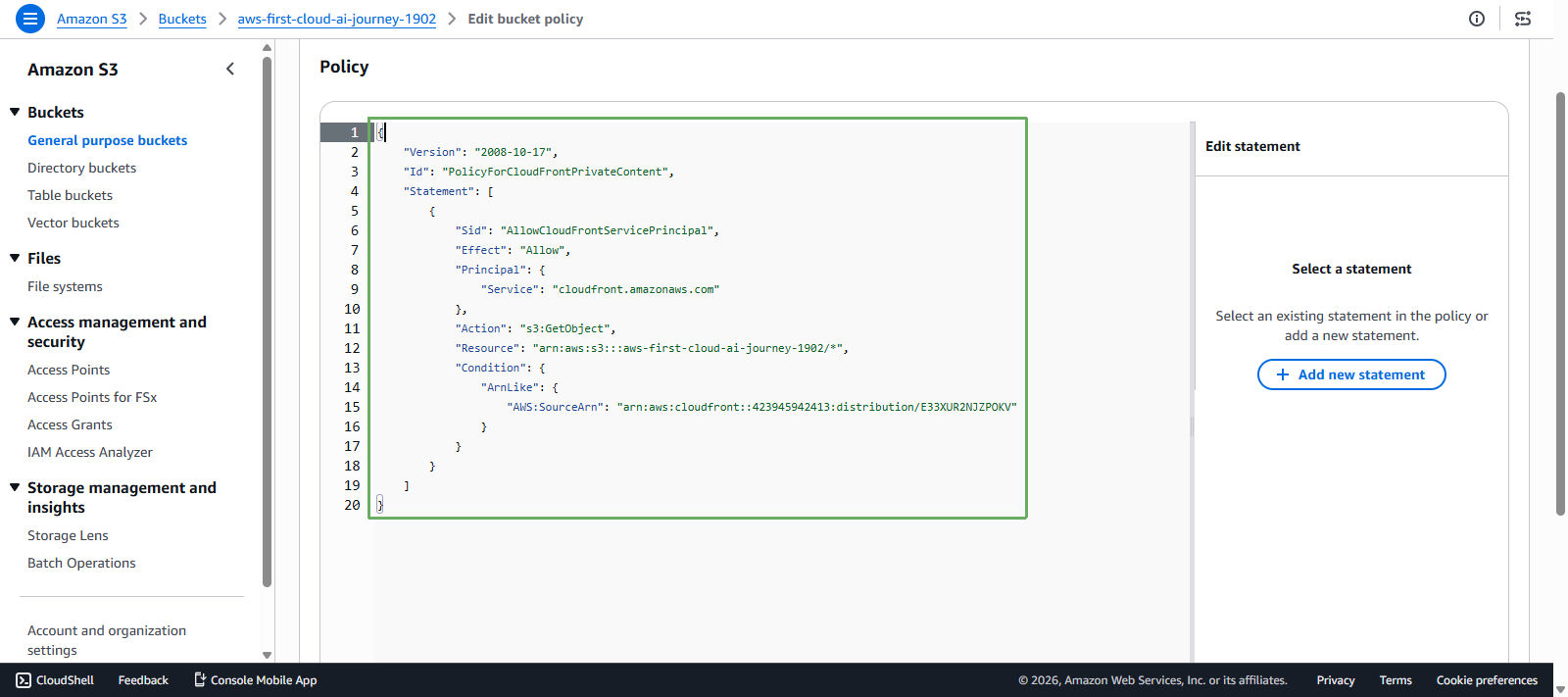
Task: Click the page vertical scrollbar thumb
Action: (x=1560, y=304)
